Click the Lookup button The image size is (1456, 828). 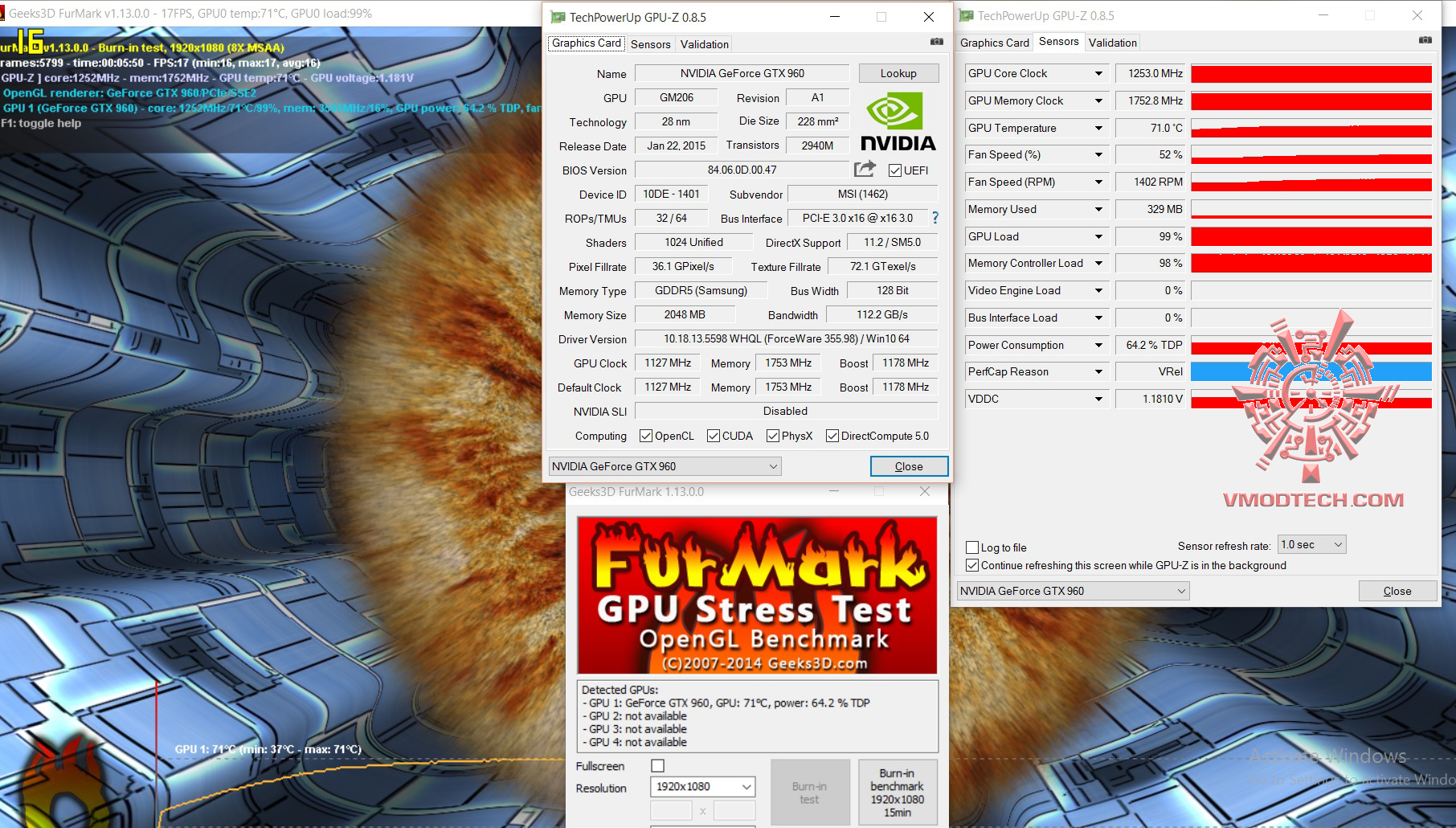(898, 73)
